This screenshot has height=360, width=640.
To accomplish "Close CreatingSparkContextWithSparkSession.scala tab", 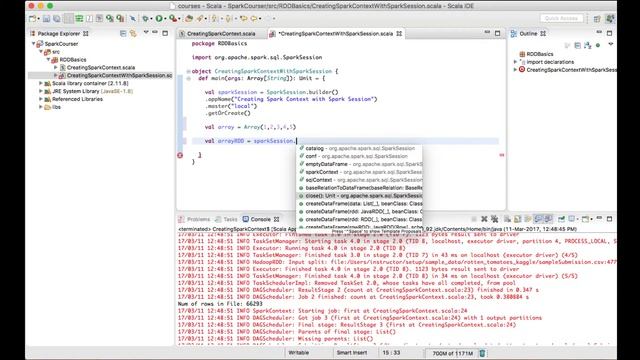I will click(x=399, y=33).
